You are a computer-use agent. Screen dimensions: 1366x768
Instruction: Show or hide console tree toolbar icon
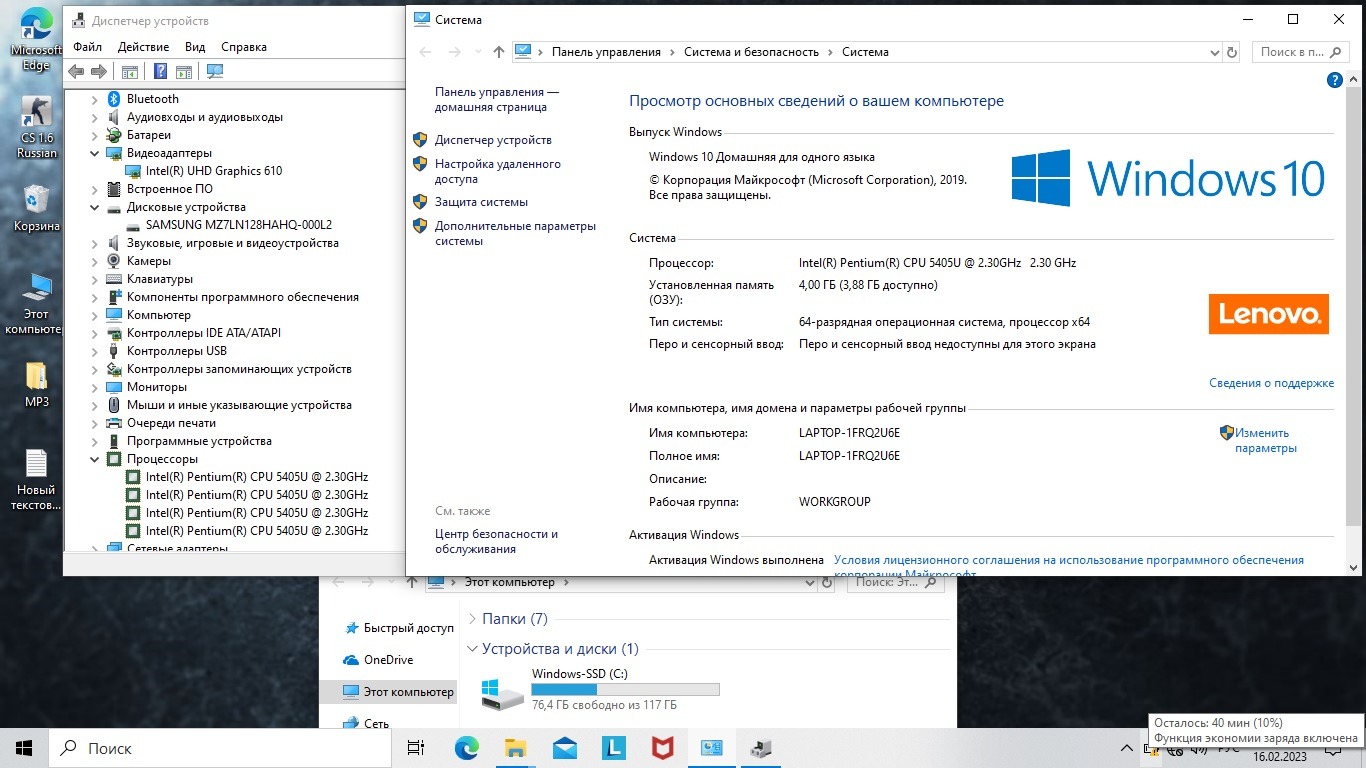[129, 71]
